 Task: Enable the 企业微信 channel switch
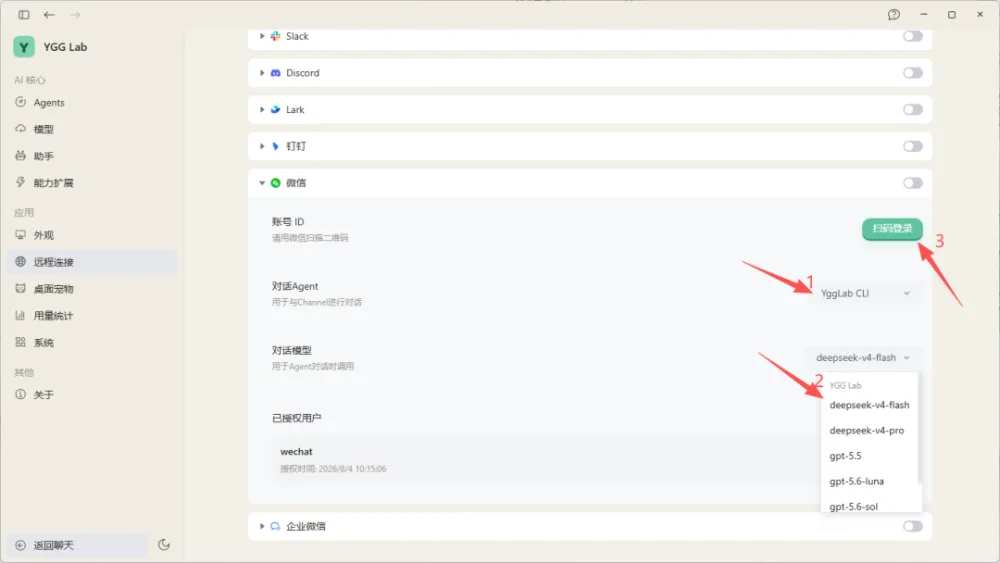(913, 526)
